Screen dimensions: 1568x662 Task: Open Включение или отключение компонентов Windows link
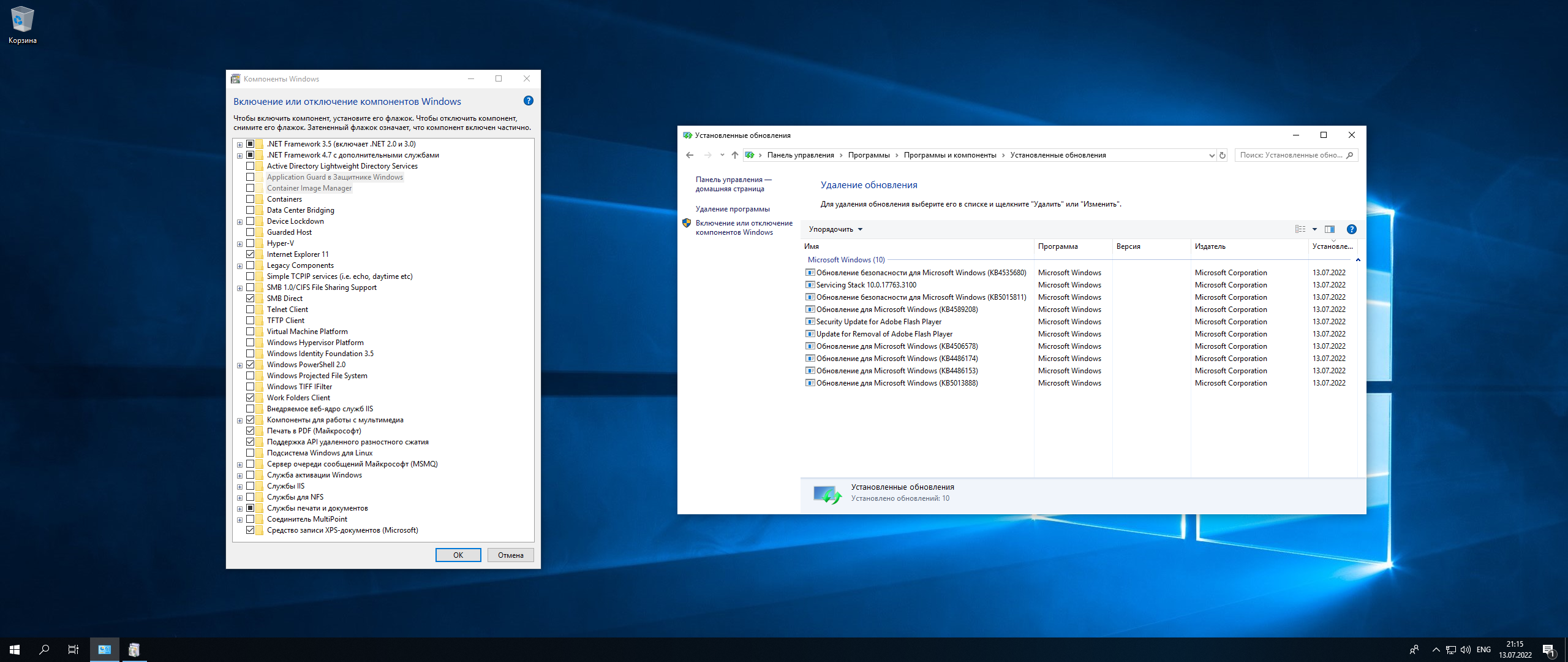744,227
